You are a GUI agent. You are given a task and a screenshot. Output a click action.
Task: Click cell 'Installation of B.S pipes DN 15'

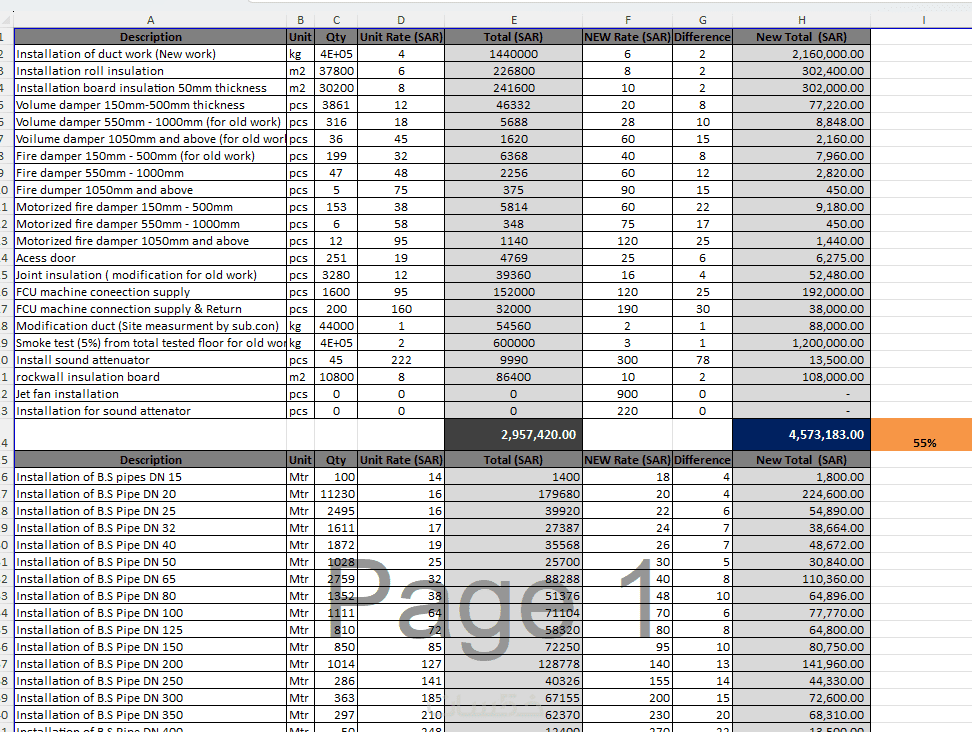tap(151, 477)
